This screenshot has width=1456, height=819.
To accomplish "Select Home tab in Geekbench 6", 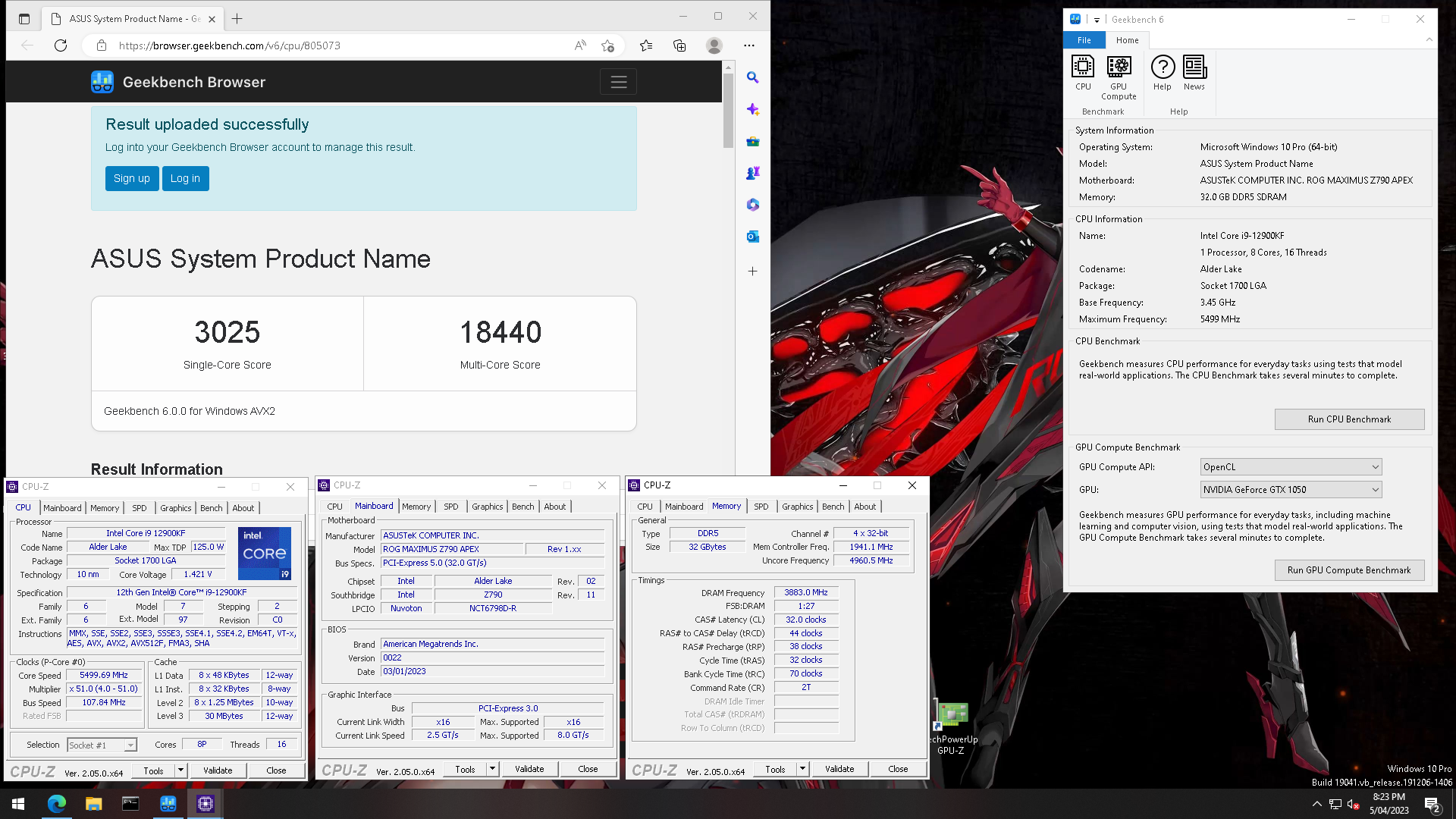I will click(1127, 40).
